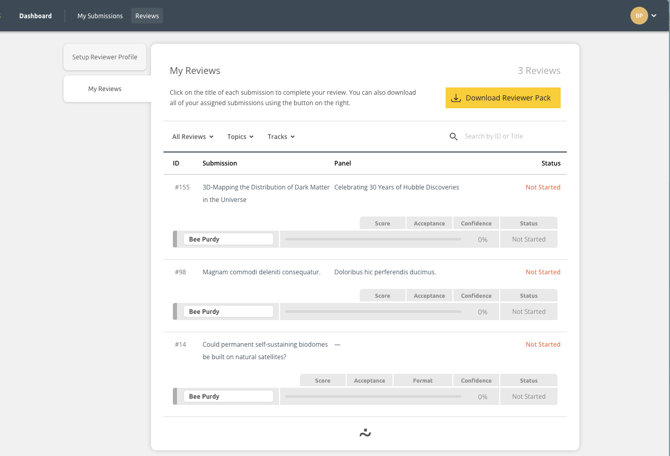670x456 pixels.
Task: Go to the Dashboard page
Action: (x=35, y=16)
